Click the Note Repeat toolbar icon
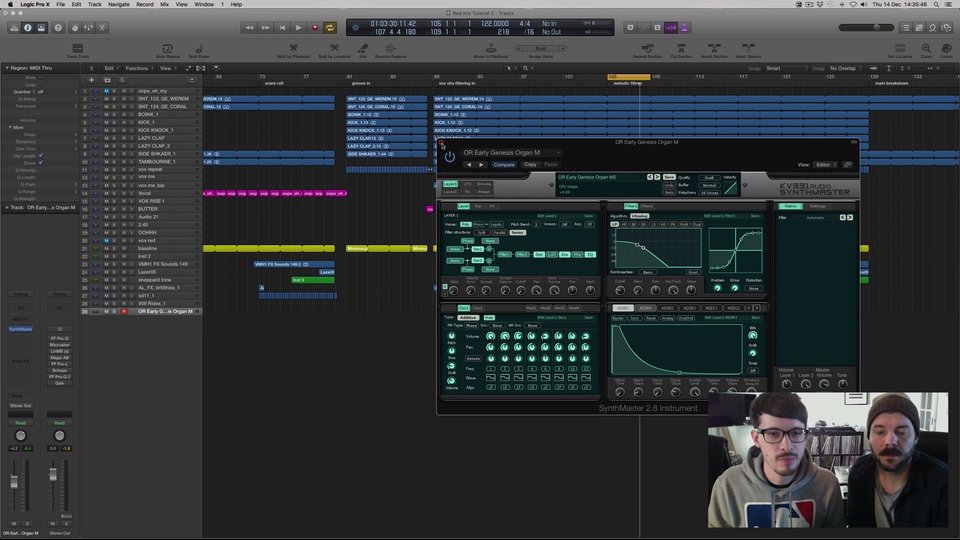Screen dimensions: 960x540 [x=167, y=48]
